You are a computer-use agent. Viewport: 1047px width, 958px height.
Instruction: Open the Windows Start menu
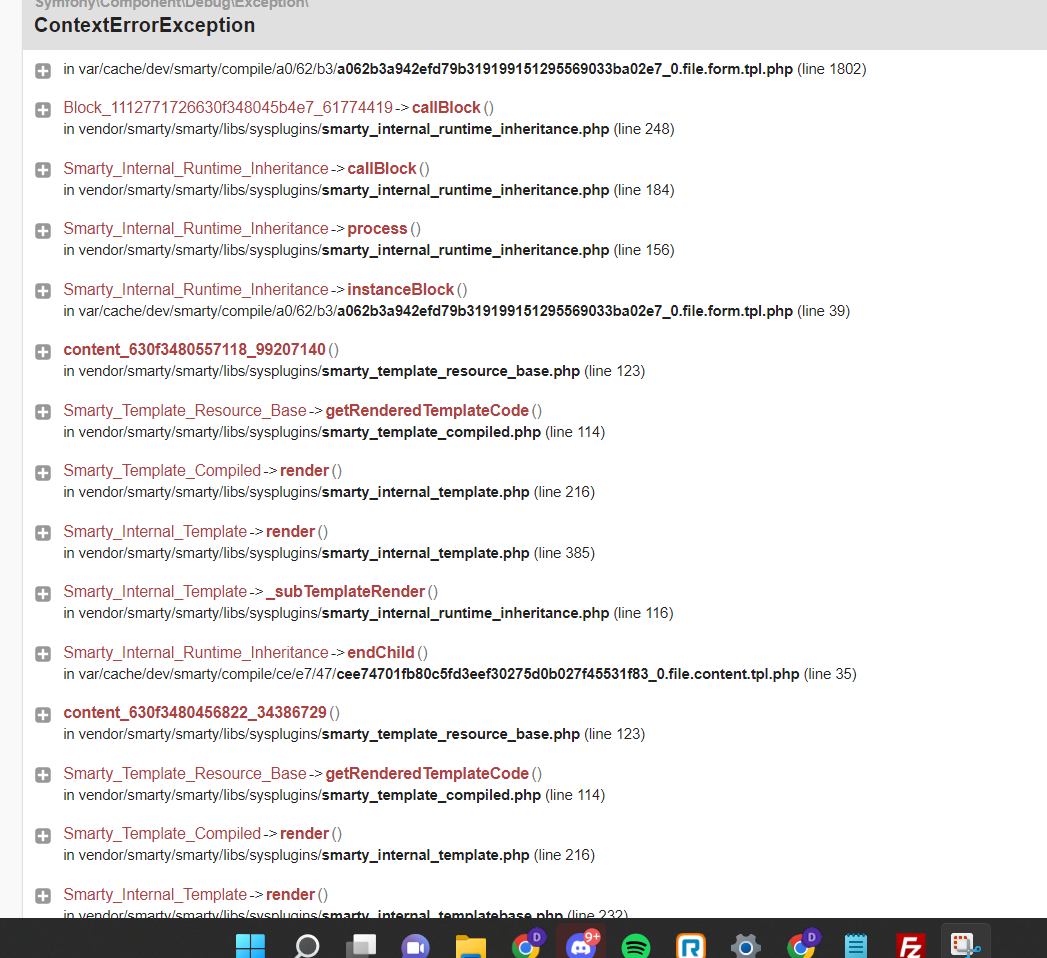[x=250, y=946]
